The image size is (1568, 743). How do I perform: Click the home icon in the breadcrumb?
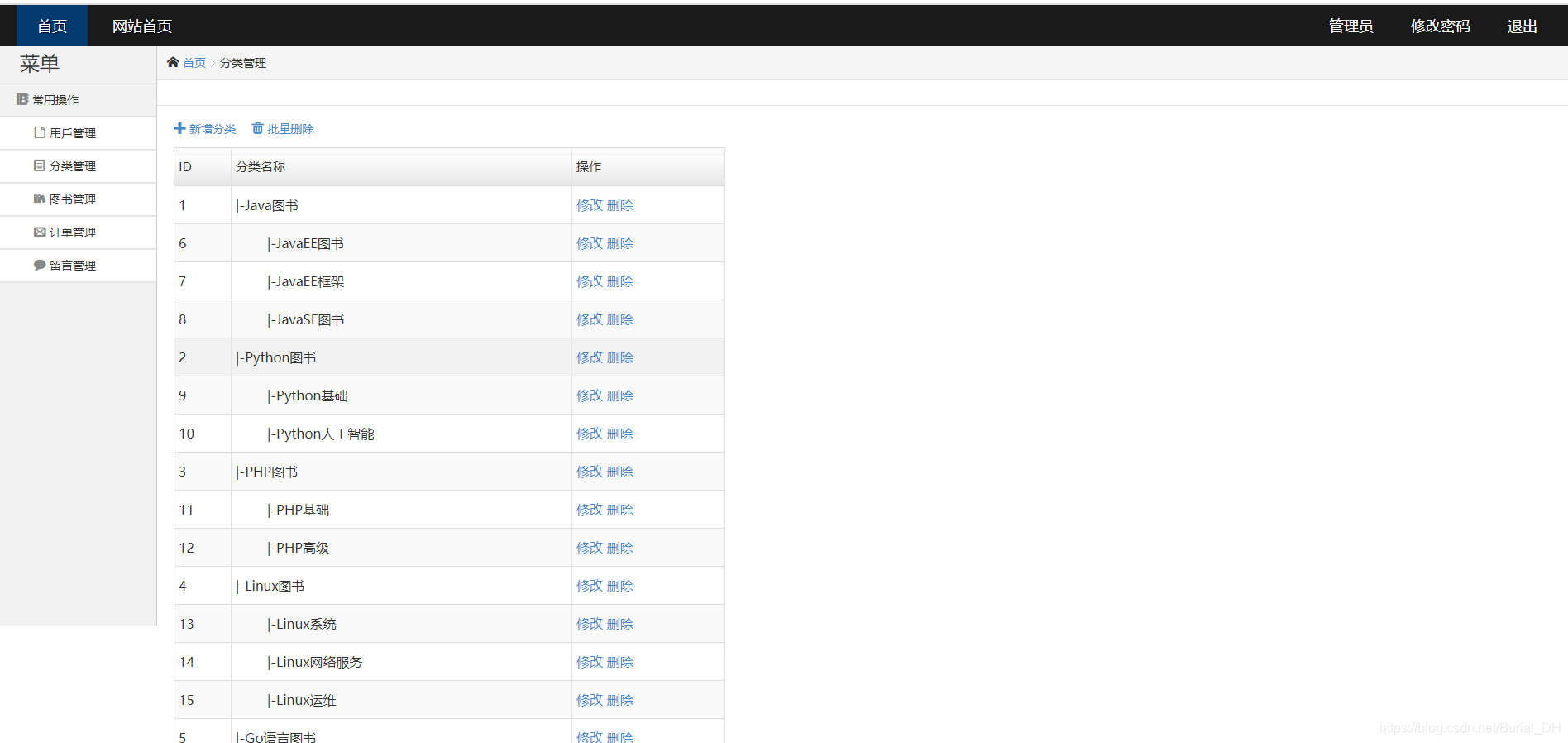pyautogui.click(x=173, y=62)
